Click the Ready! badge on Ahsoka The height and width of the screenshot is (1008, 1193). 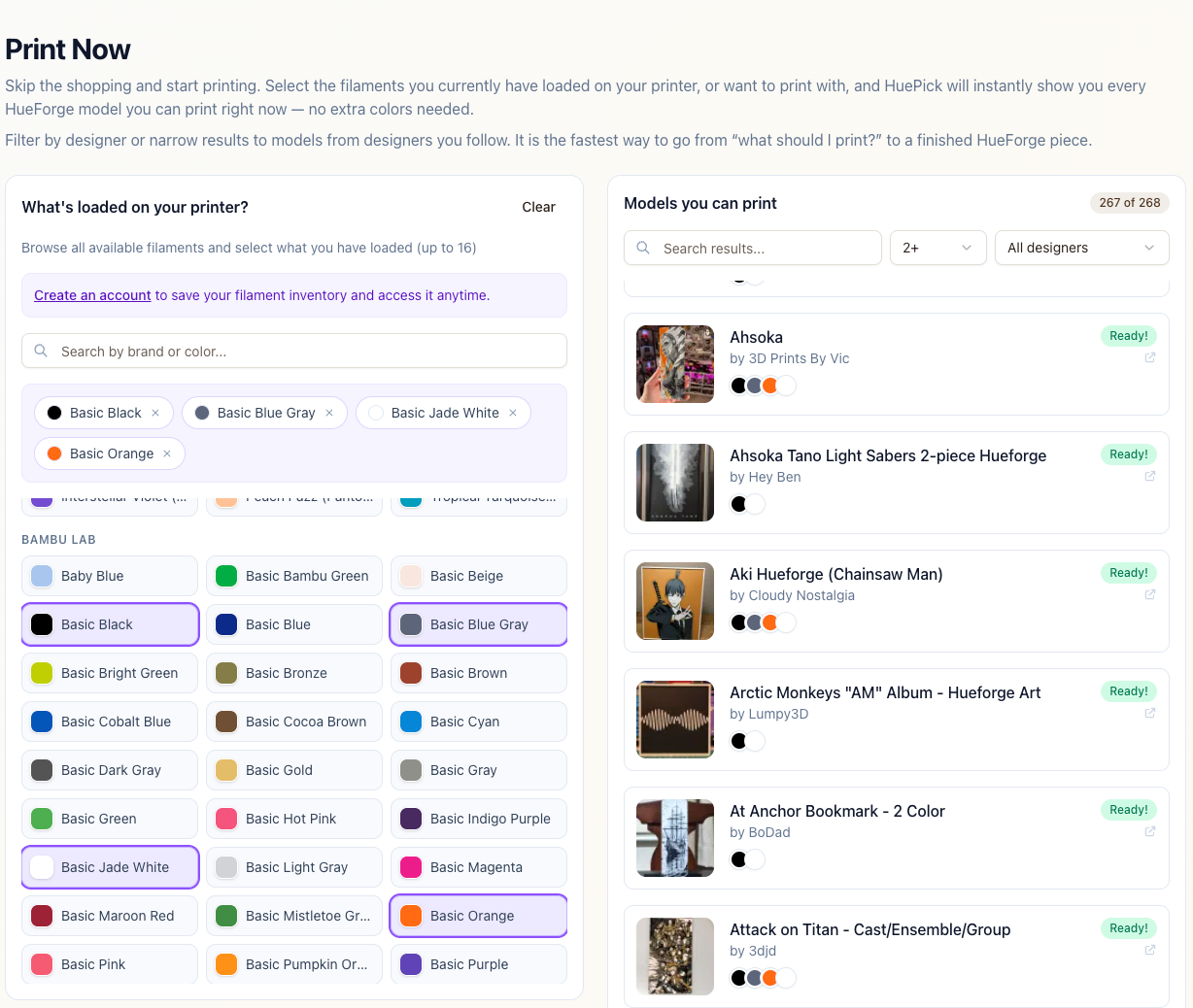1129,336
